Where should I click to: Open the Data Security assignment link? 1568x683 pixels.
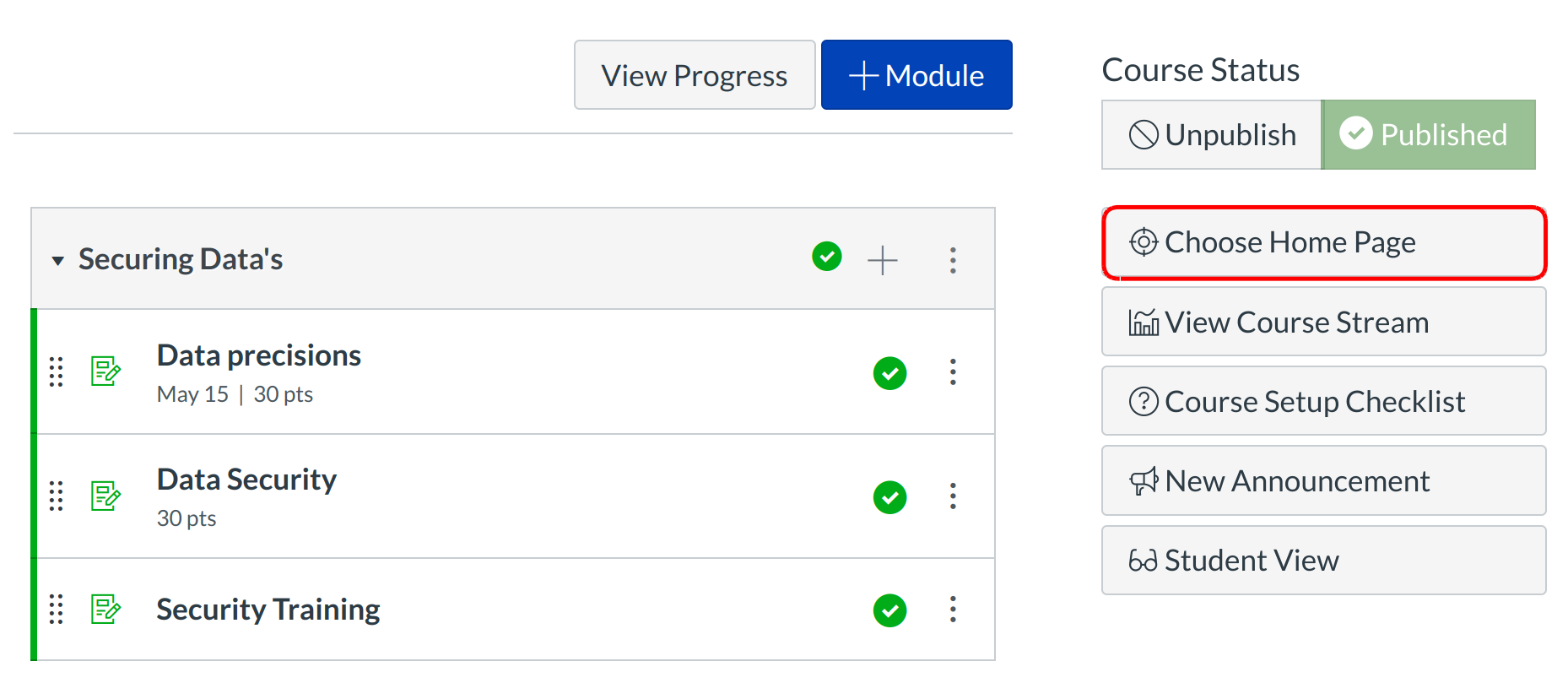coord(246,480)
